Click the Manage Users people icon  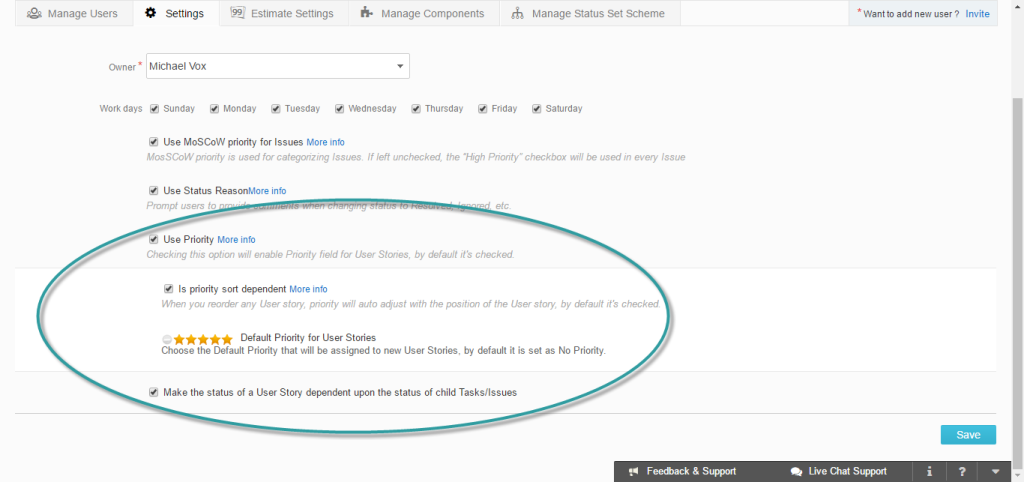(x=35, y=13)
